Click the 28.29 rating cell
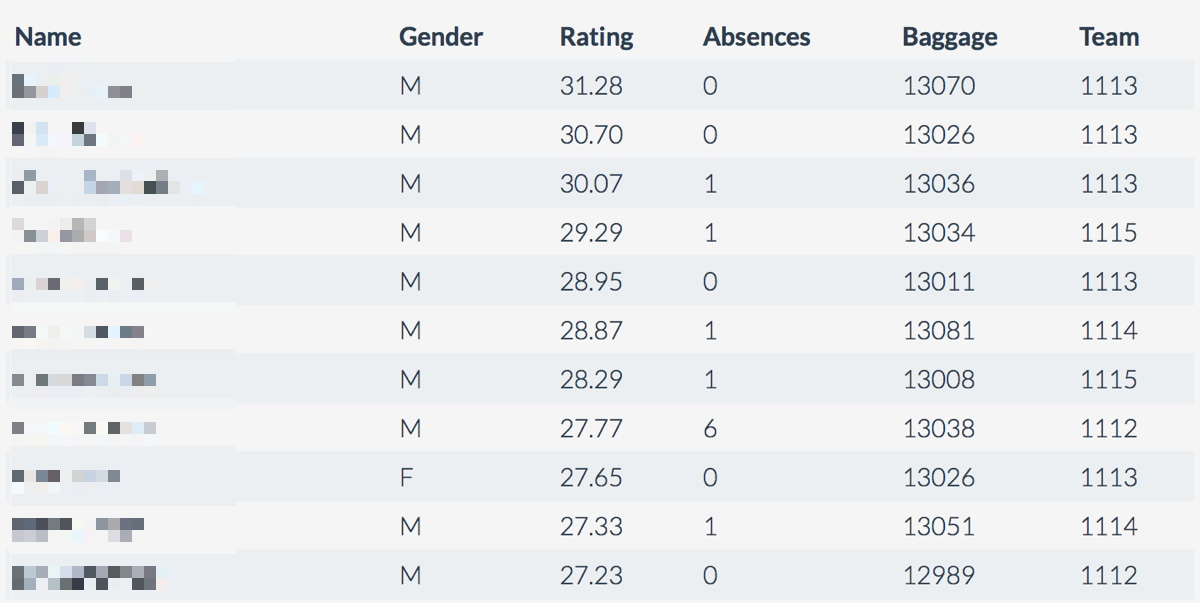The width and height of the screenshot is (1200, 603). [x=591, y=380]
